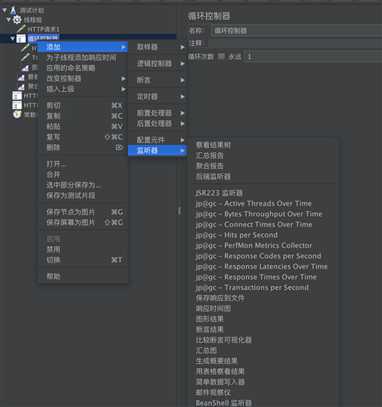
Task: Choose 选中部分保存为... entry
Action: (x=83, y=185)
